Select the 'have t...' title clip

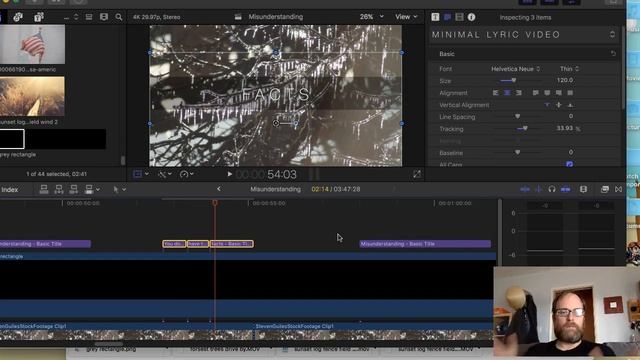pos(198,244)
